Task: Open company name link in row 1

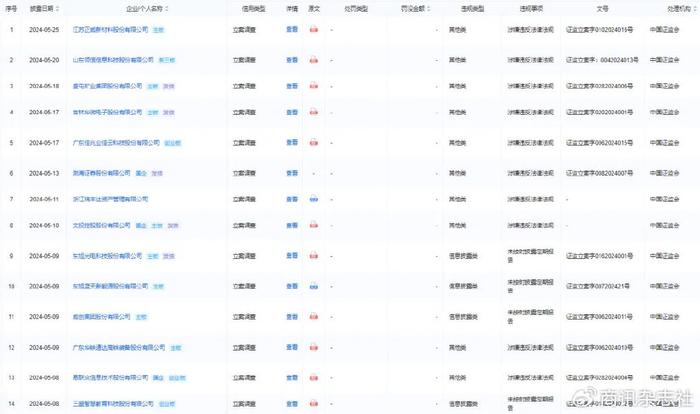Action: tap(110, 29)
